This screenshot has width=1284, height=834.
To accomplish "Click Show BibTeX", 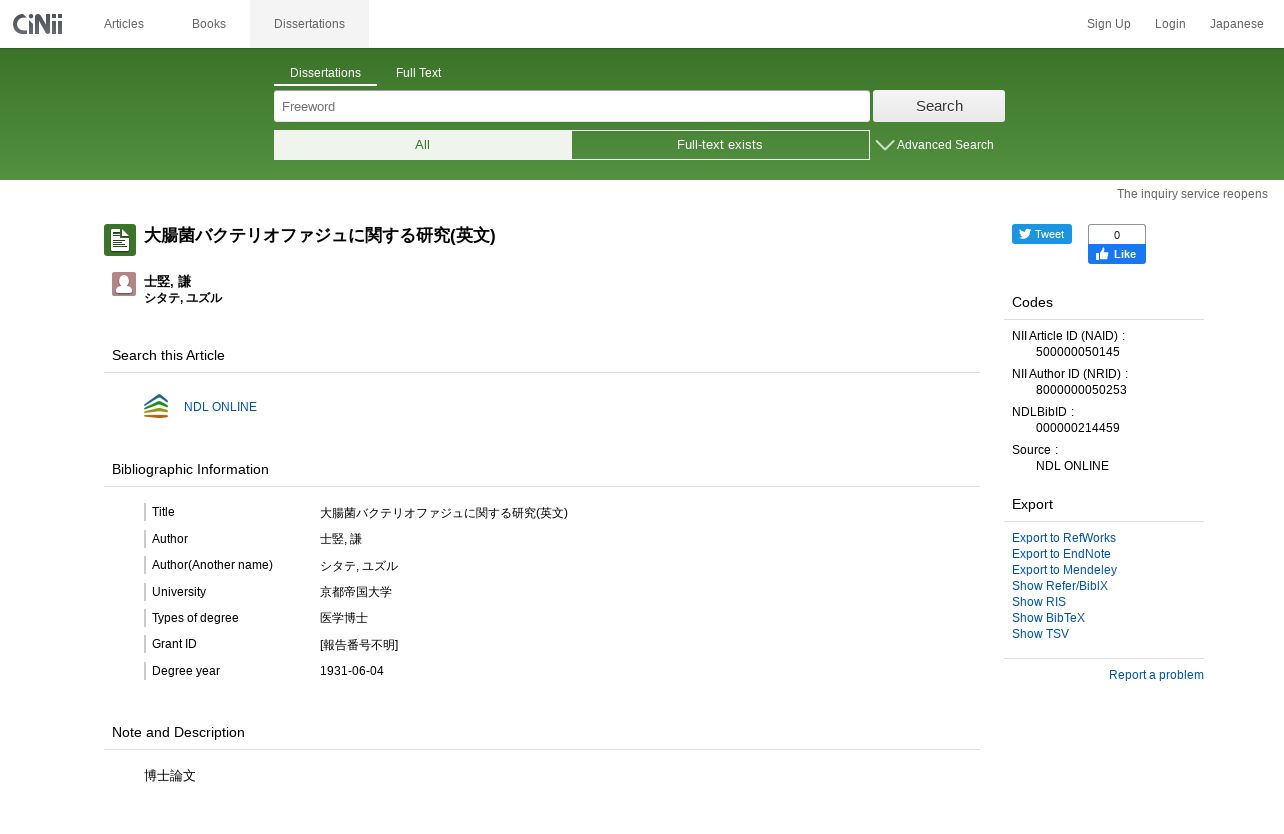I will (x=1048, y=618).
